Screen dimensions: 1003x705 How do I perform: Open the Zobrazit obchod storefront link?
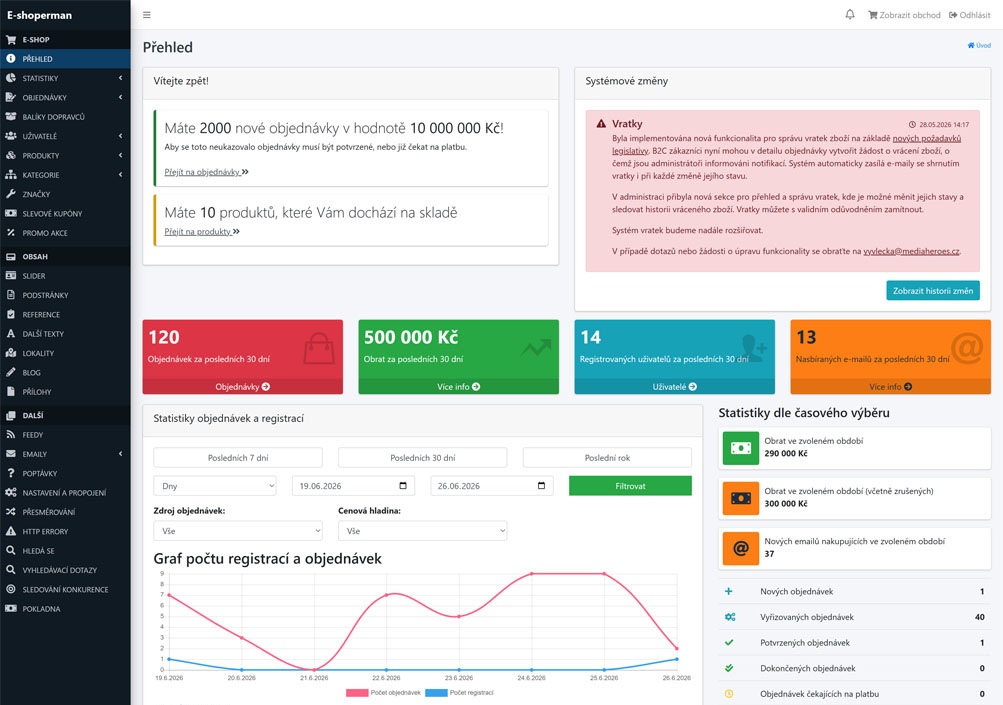click(904, 15)
